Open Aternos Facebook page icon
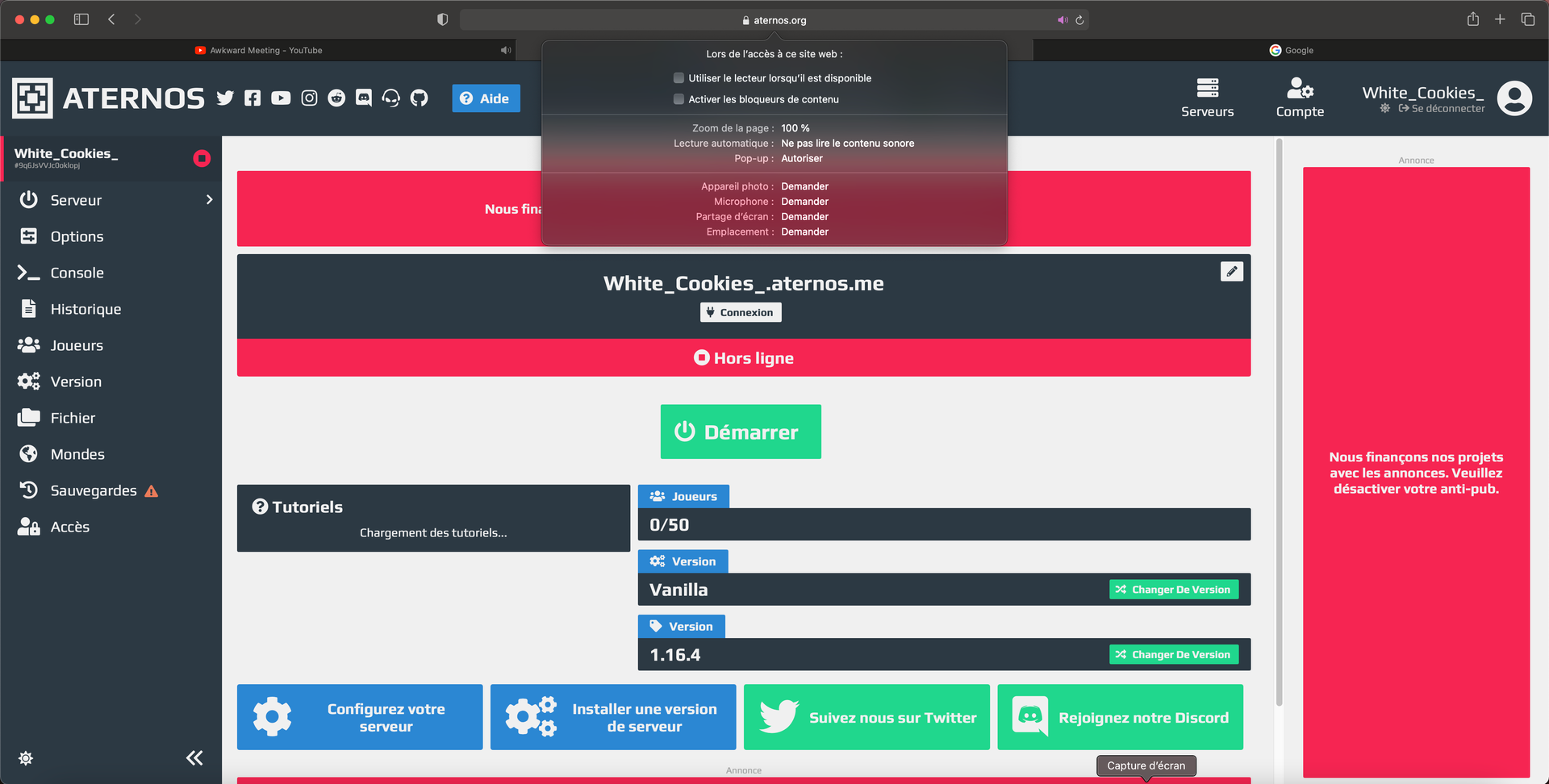This screenshot has width=1549, height=784. point(253,98)
